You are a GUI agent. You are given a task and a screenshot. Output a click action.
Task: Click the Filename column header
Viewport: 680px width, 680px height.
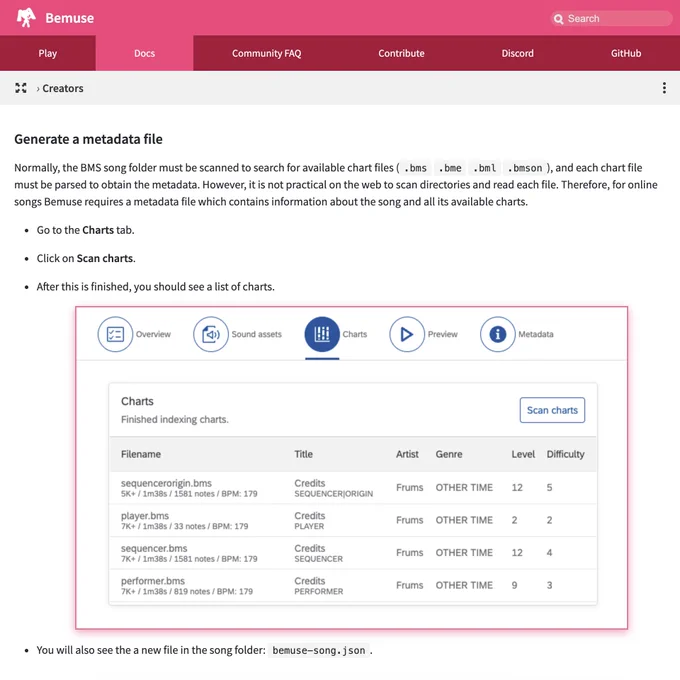pyautogui.click(x=141, y=454)
